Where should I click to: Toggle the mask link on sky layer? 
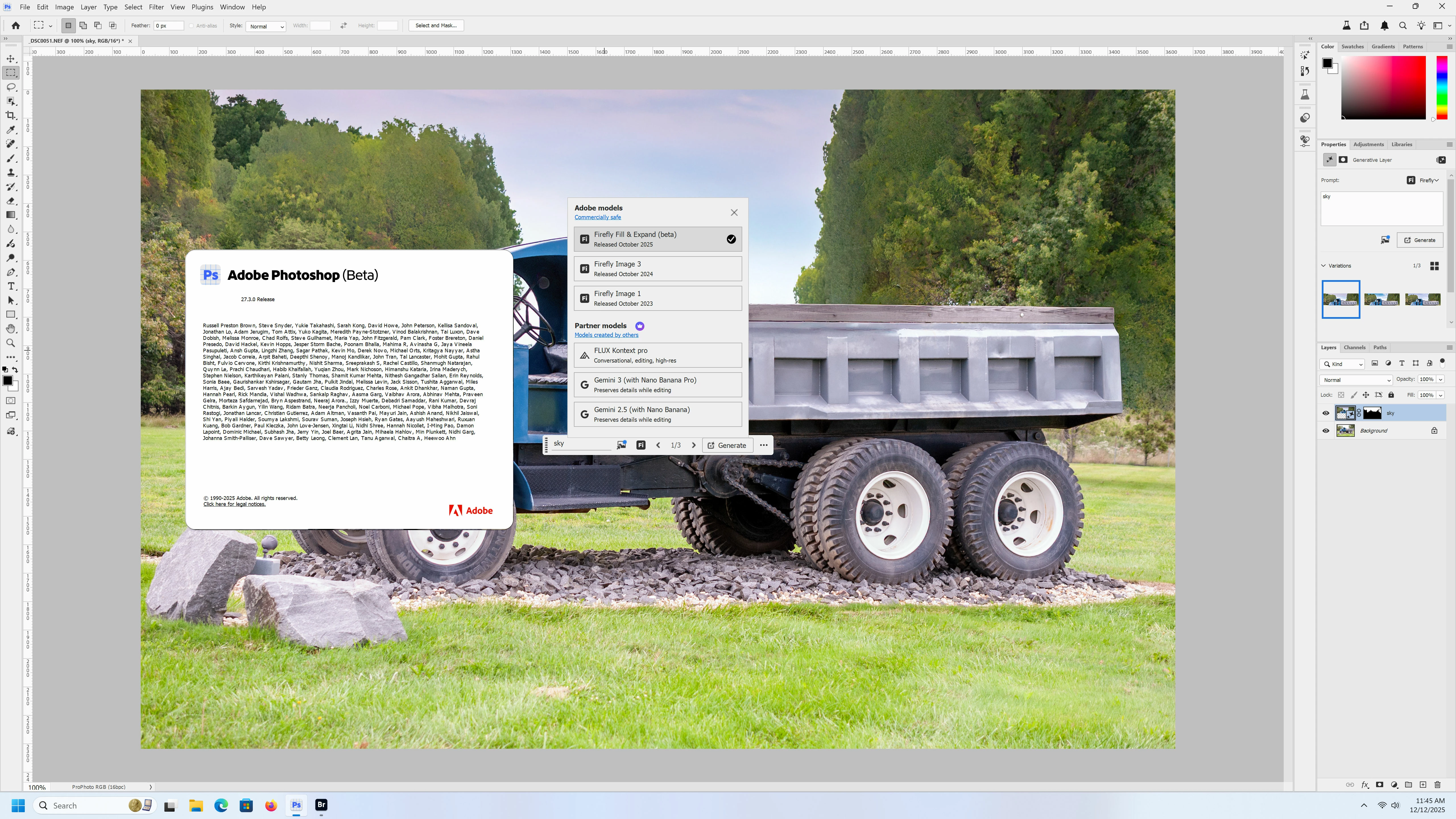1359,413
